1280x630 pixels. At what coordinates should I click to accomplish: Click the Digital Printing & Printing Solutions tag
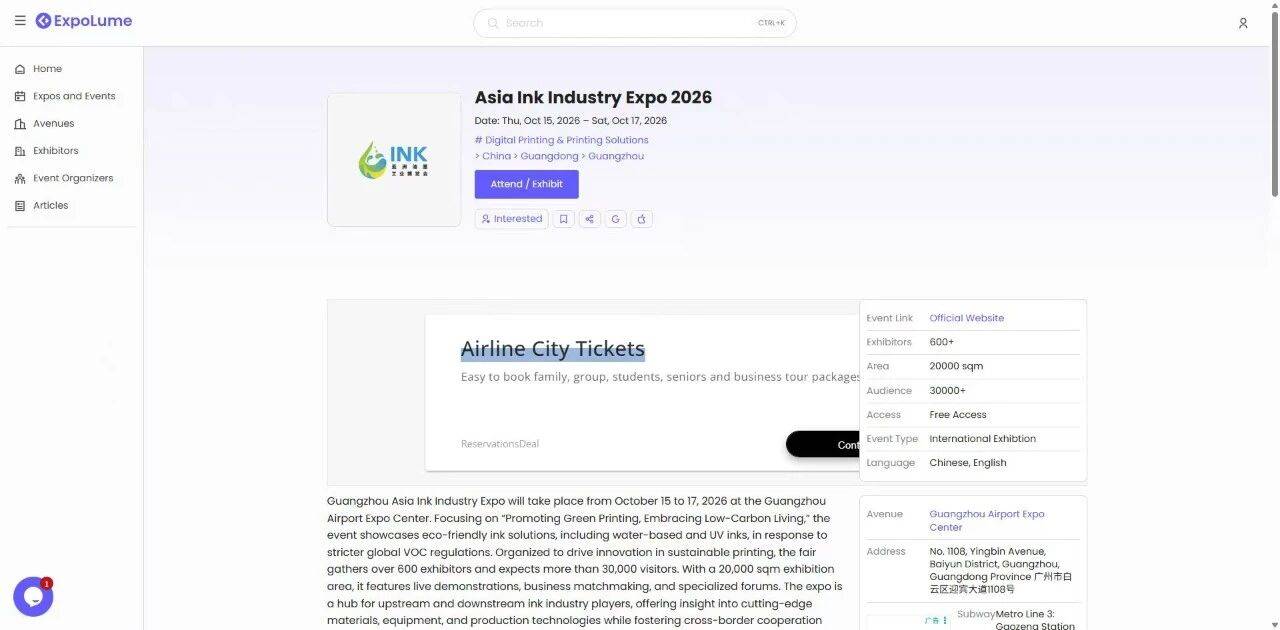561,140
